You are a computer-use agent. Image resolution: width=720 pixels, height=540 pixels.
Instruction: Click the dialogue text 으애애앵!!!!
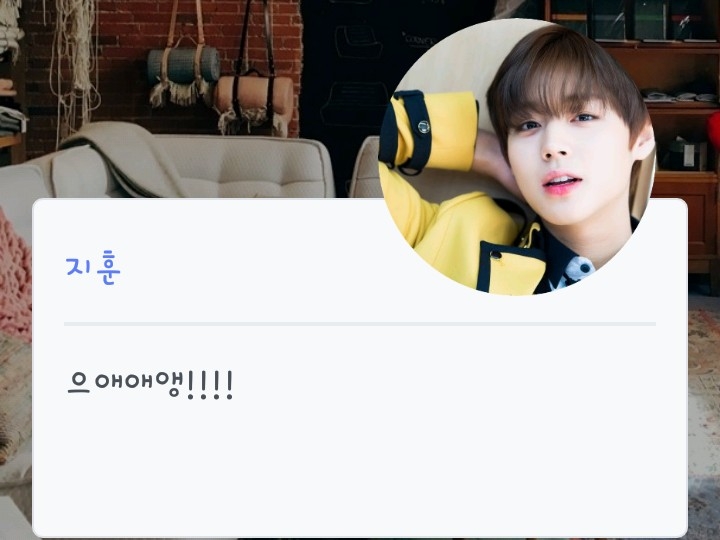point(150,384)
